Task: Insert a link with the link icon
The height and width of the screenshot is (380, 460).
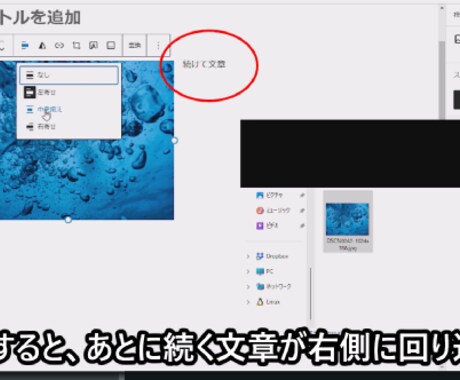Action: coord(59,45)
